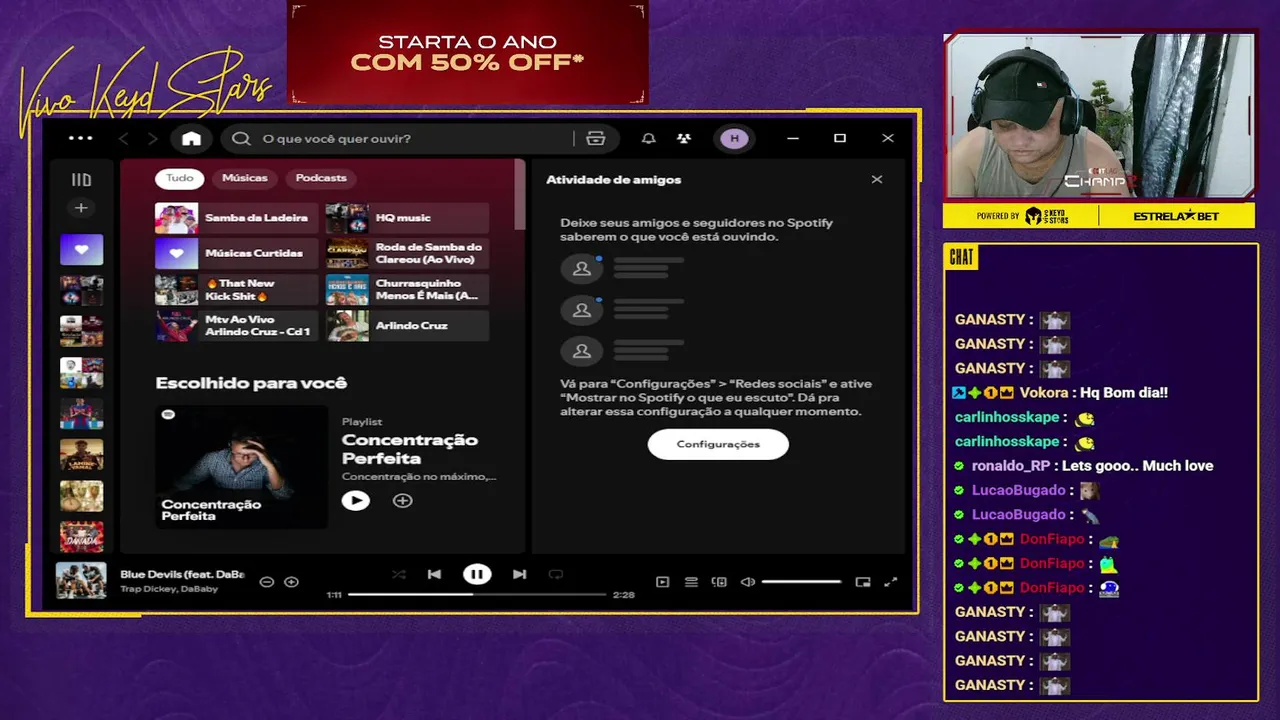Click the search magnifier icon
The image size is (1280, 720).
[241, 139]
